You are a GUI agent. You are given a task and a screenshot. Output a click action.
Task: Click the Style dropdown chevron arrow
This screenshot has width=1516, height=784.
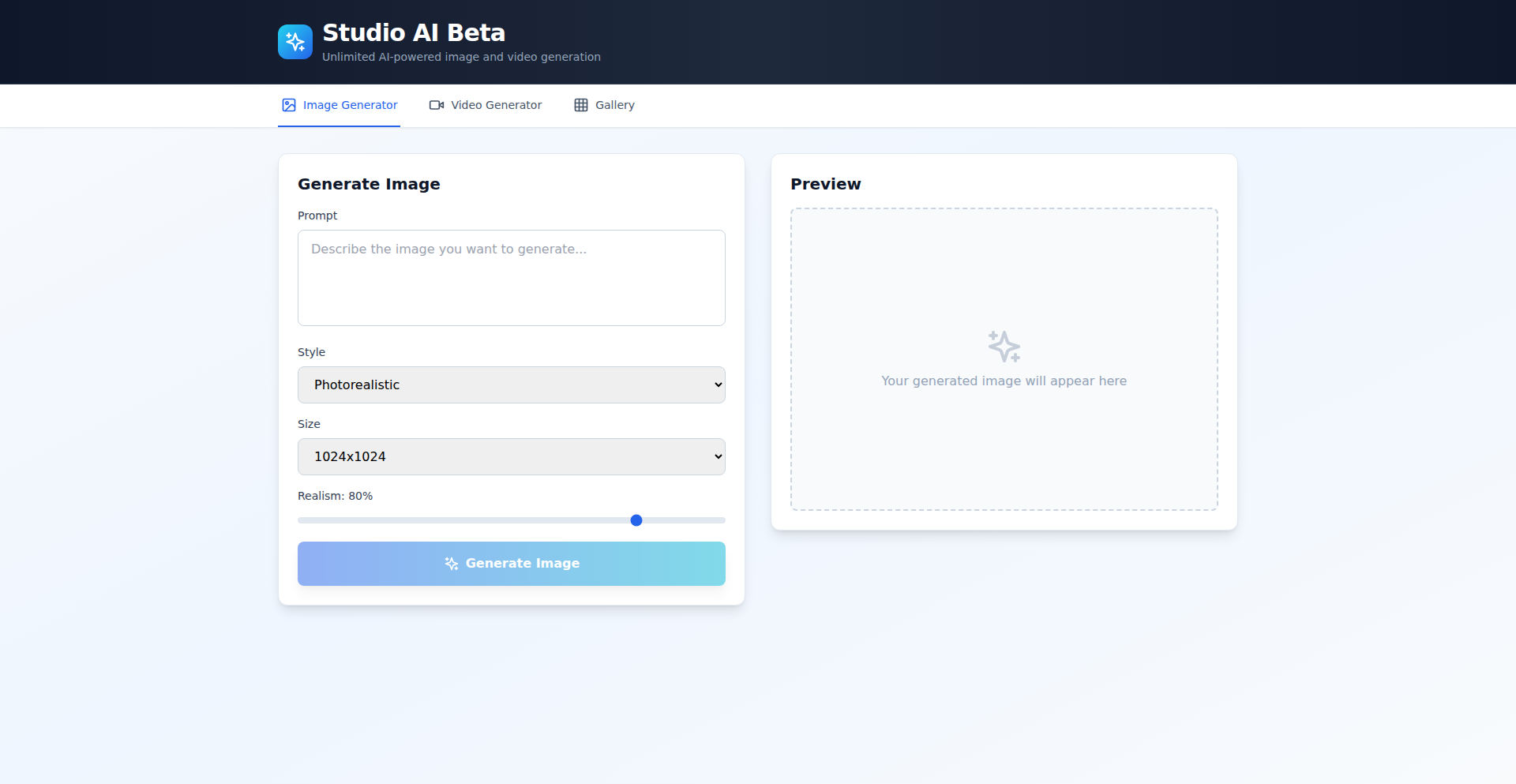coord(718,385)
